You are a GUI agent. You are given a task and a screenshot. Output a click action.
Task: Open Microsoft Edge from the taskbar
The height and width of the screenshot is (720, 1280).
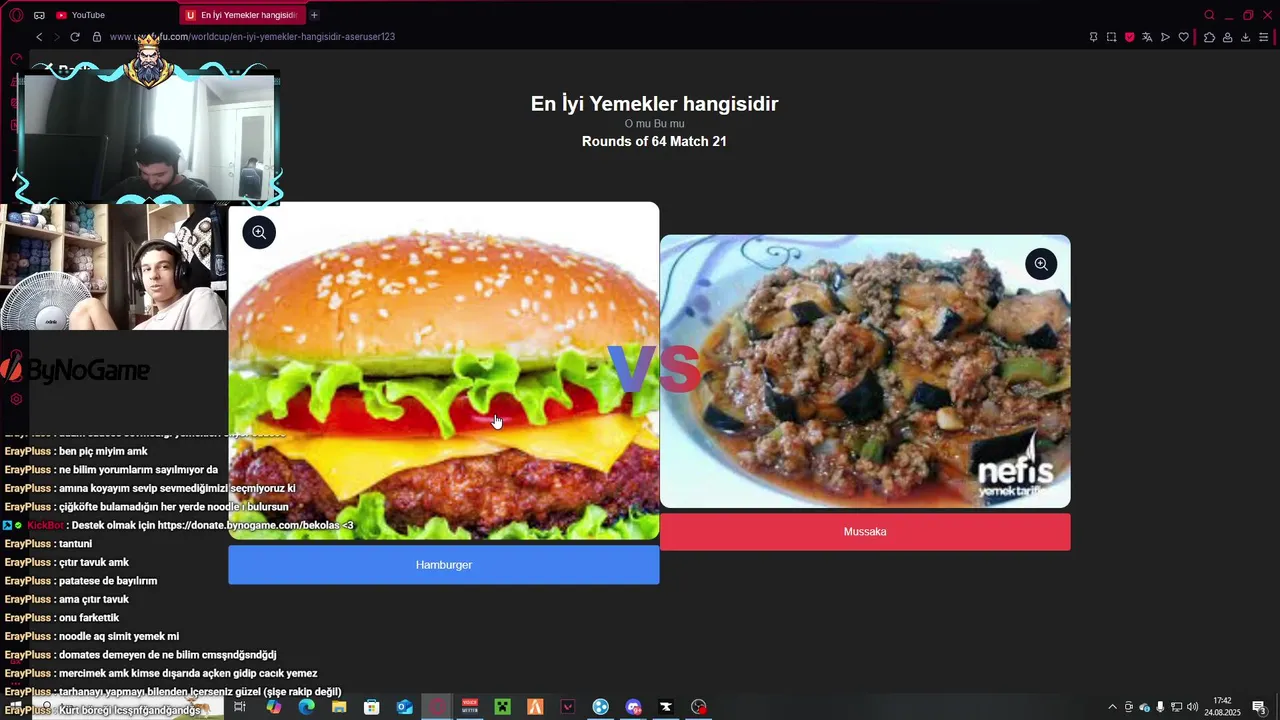click(306, 707)
